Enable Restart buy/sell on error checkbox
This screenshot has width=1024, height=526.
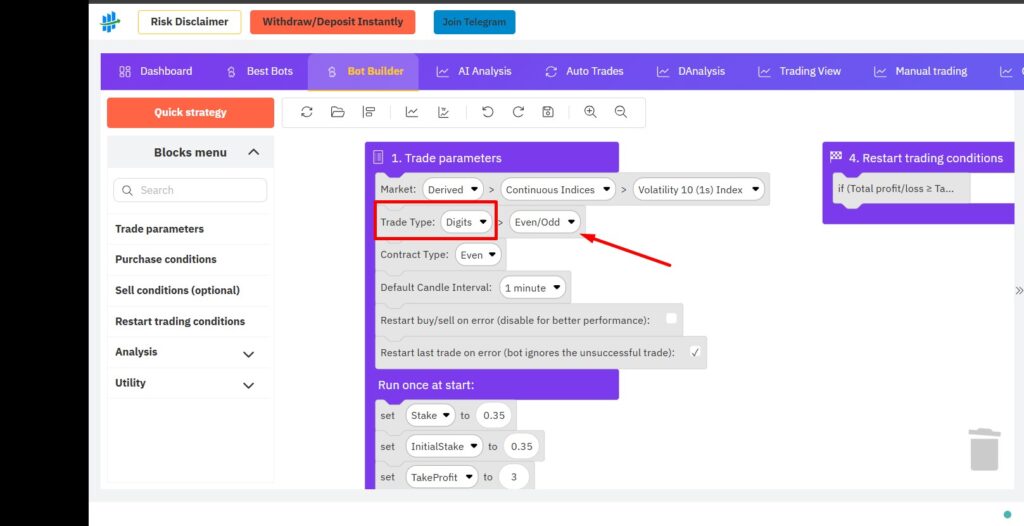pos(671,320)
